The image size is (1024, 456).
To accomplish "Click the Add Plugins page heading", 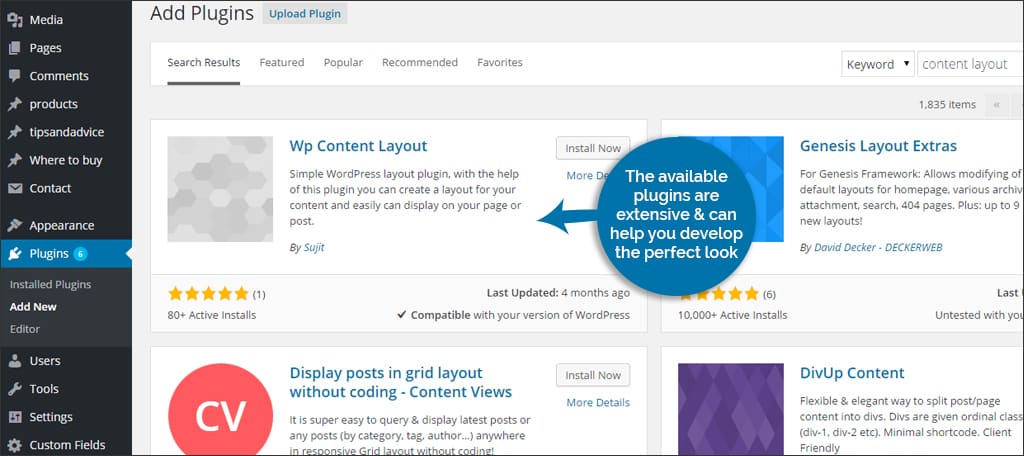I will coord(202,13).
